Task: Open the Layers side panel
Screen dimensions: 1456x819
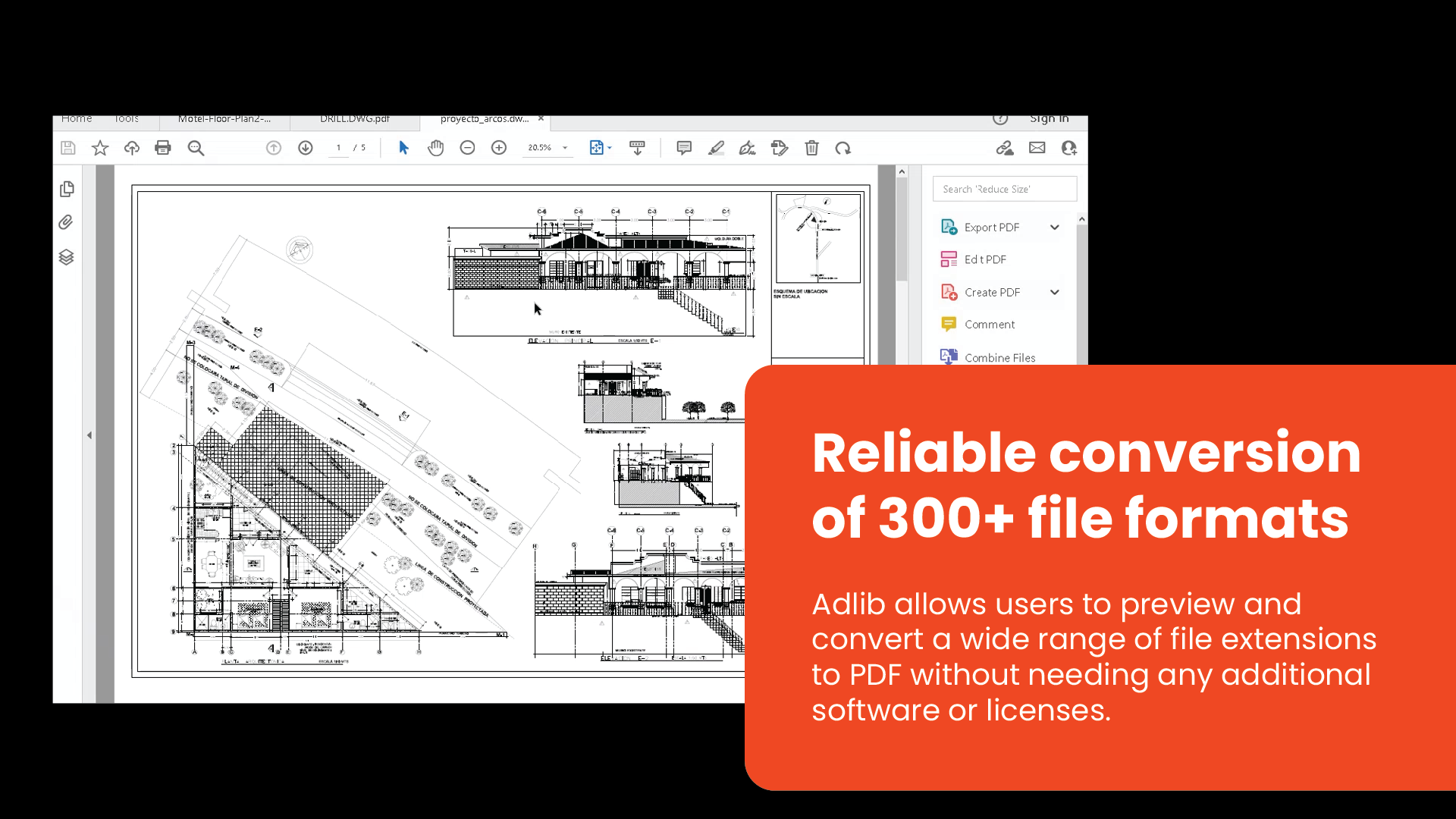Action: (x=67, y=257)
